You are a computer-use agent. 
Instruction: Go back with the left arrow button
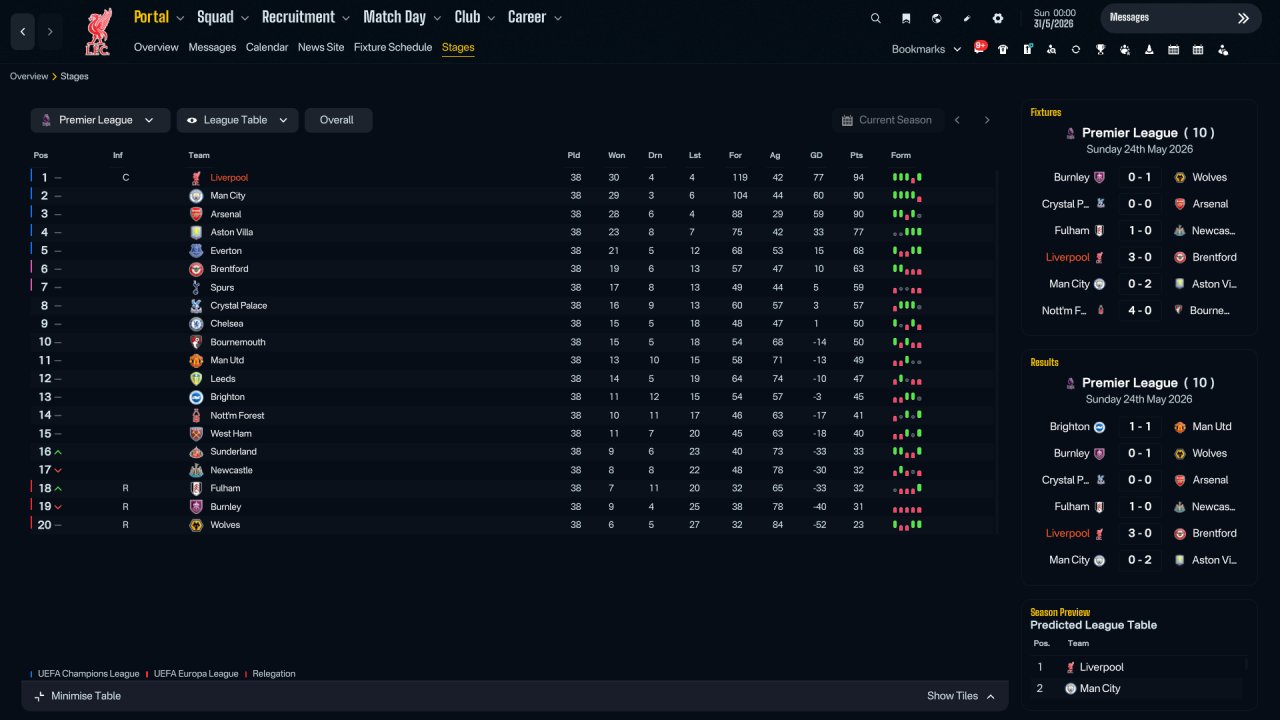tap(23, 32)
